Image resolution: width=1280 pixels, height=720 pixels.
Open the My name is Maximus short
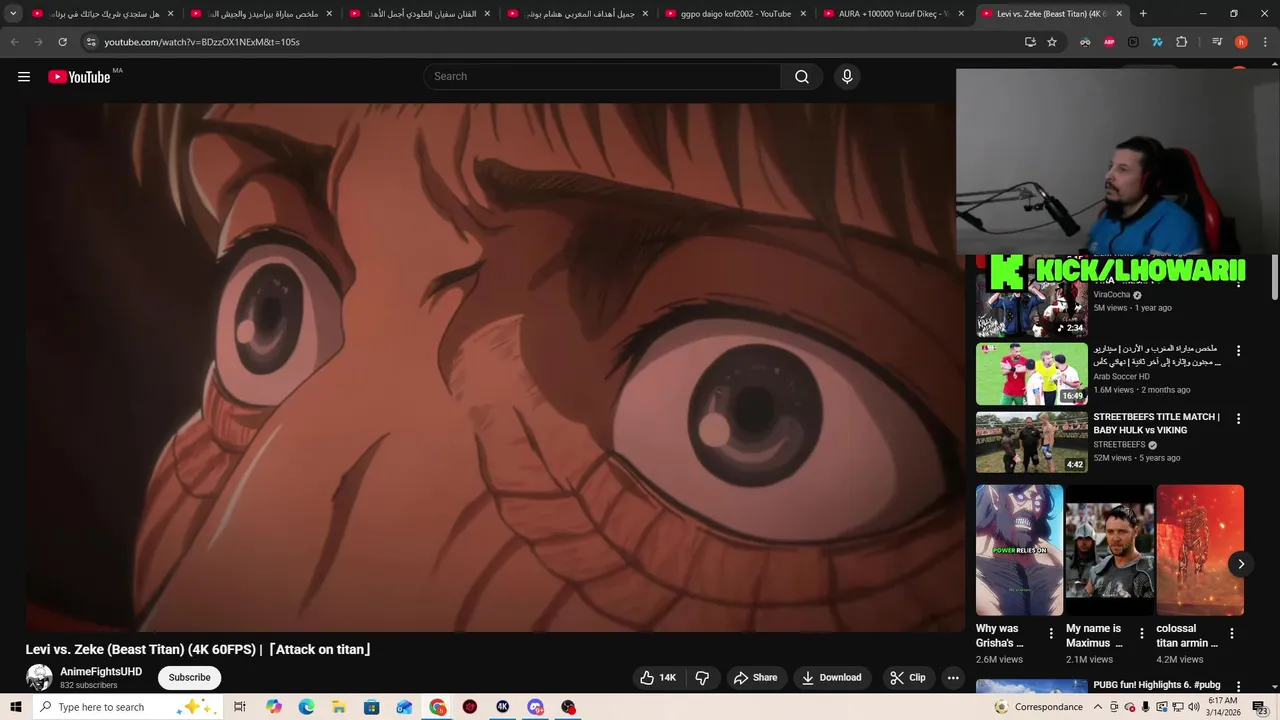click(1109, 550)
